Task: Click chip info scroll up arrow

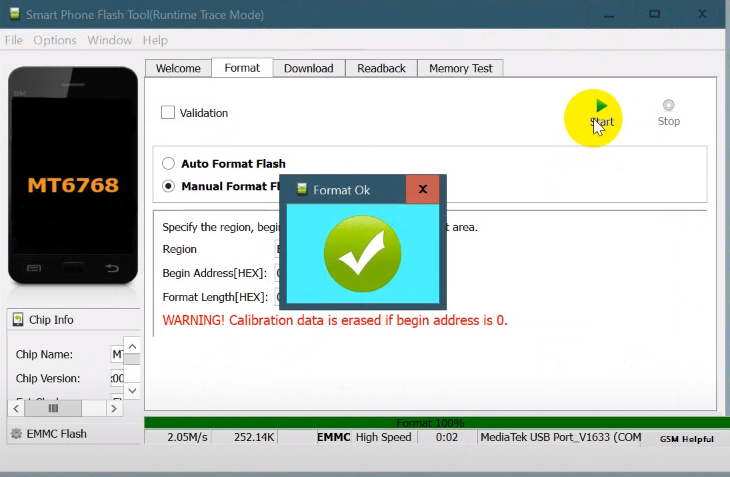Action: pos(132,346)
